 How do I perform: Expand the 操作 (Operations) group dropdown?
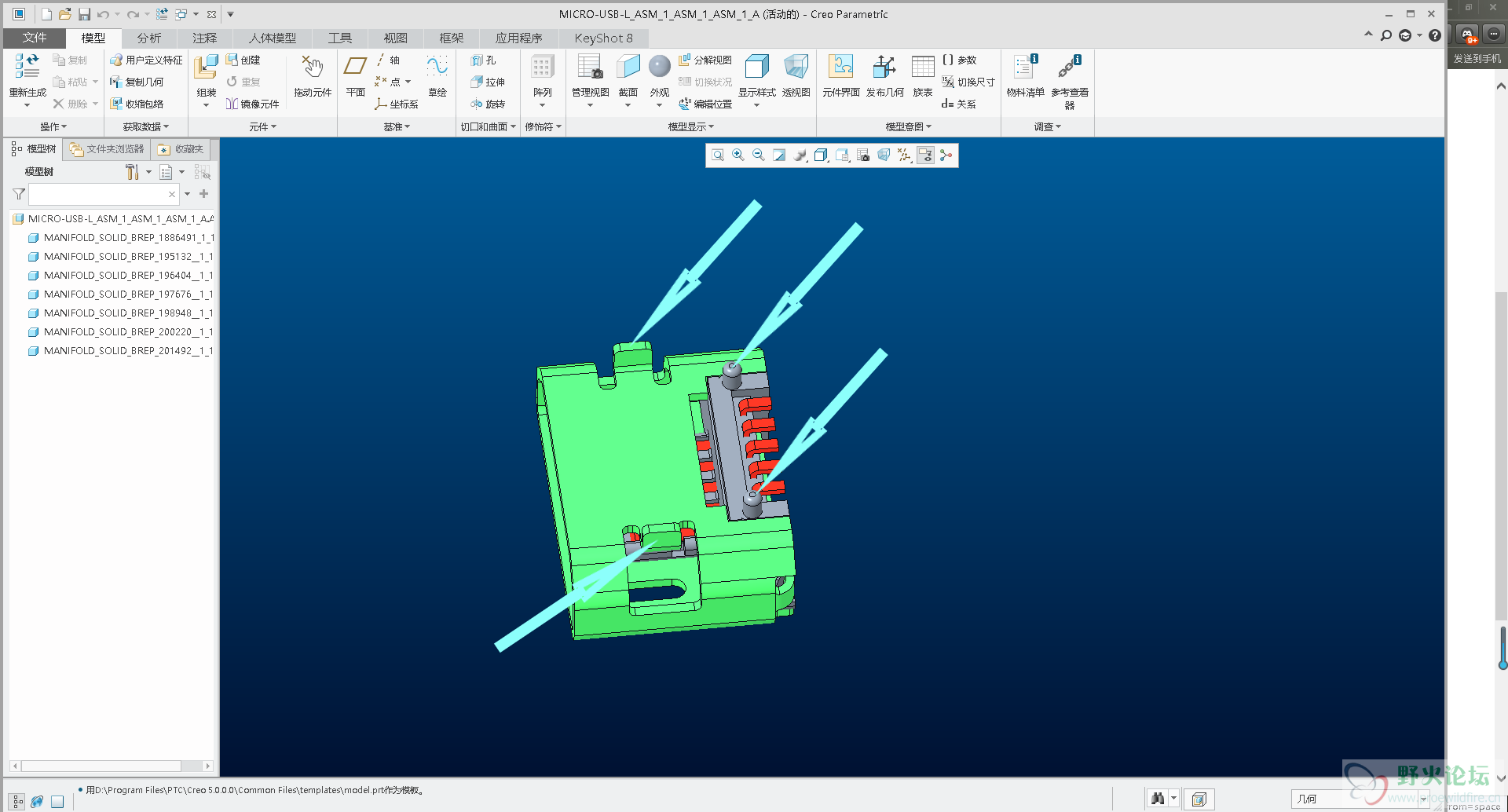coord(53,126)
